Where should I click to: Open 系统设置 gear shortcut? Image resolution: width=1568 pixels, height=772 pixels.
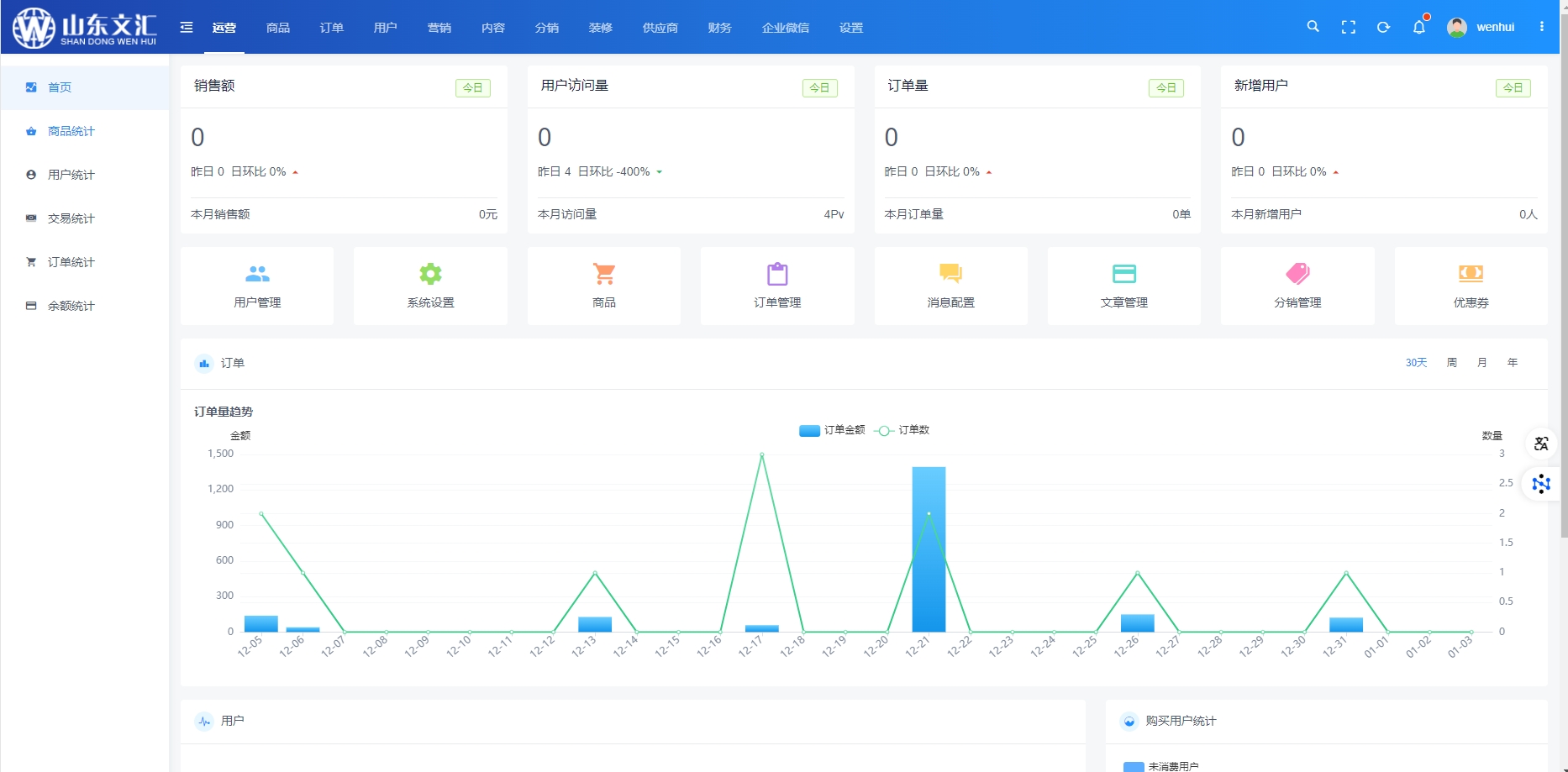pos(430,286)
